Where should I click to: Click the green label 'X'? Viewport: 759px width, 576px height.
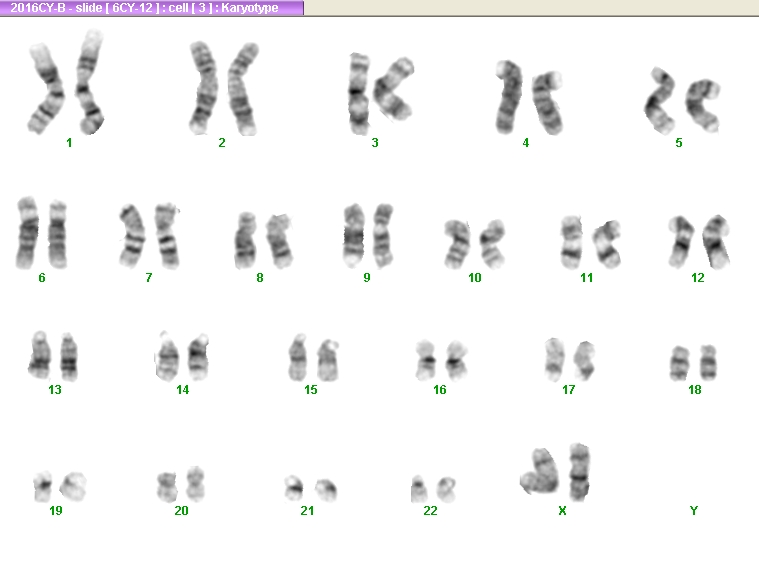click(x=562, y=511)
